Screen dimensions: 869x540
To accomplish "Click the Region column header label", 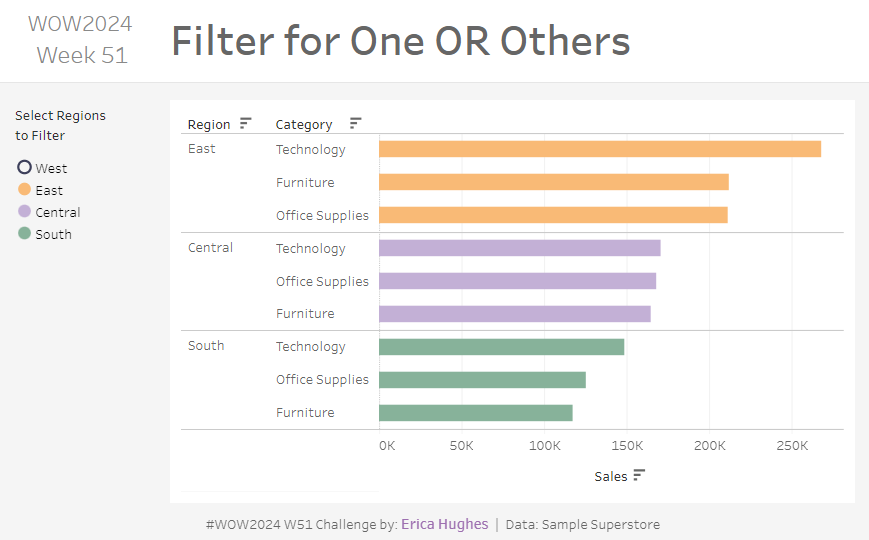I will (x=209, y=125).
